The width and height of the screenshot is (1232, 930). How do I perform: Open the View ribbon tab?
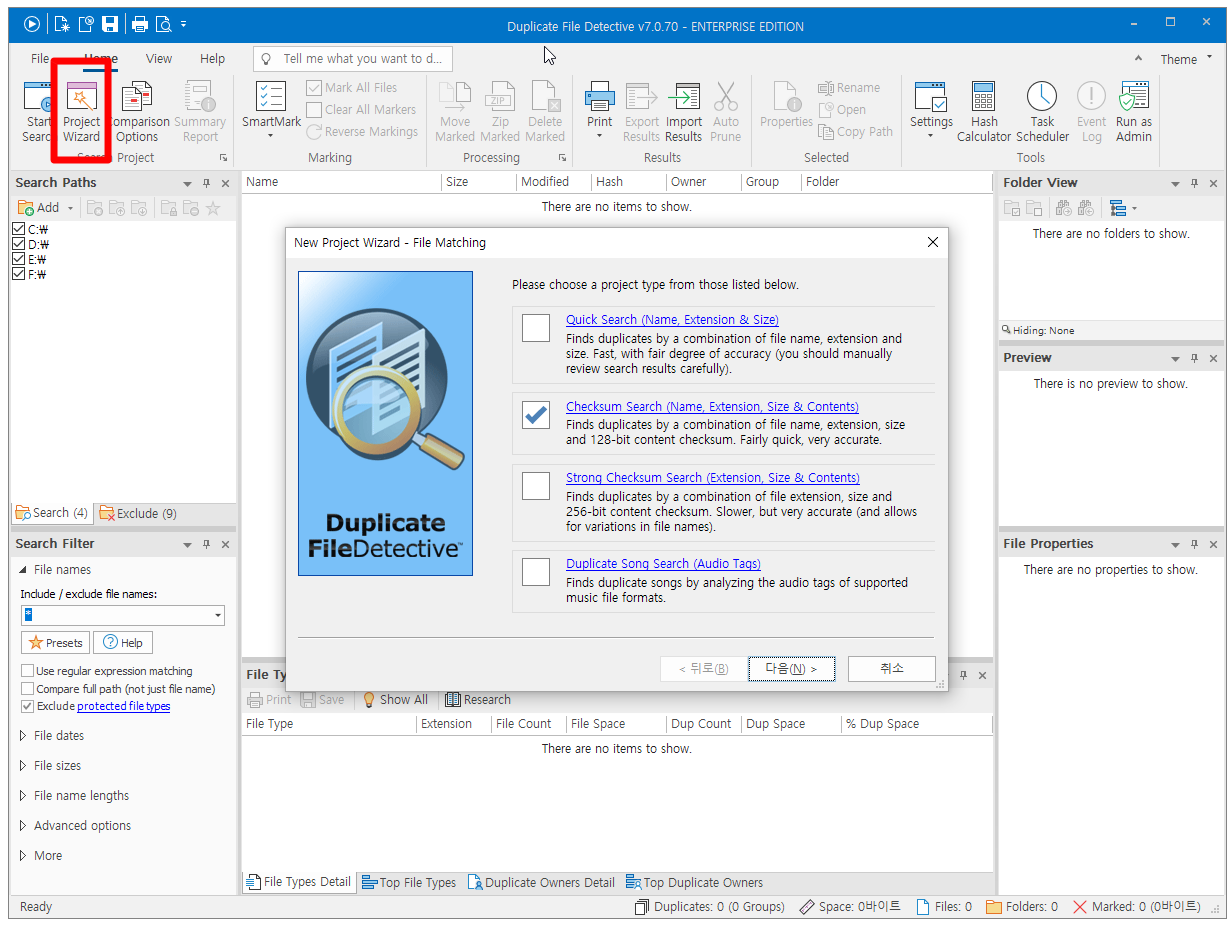[159, 59]
